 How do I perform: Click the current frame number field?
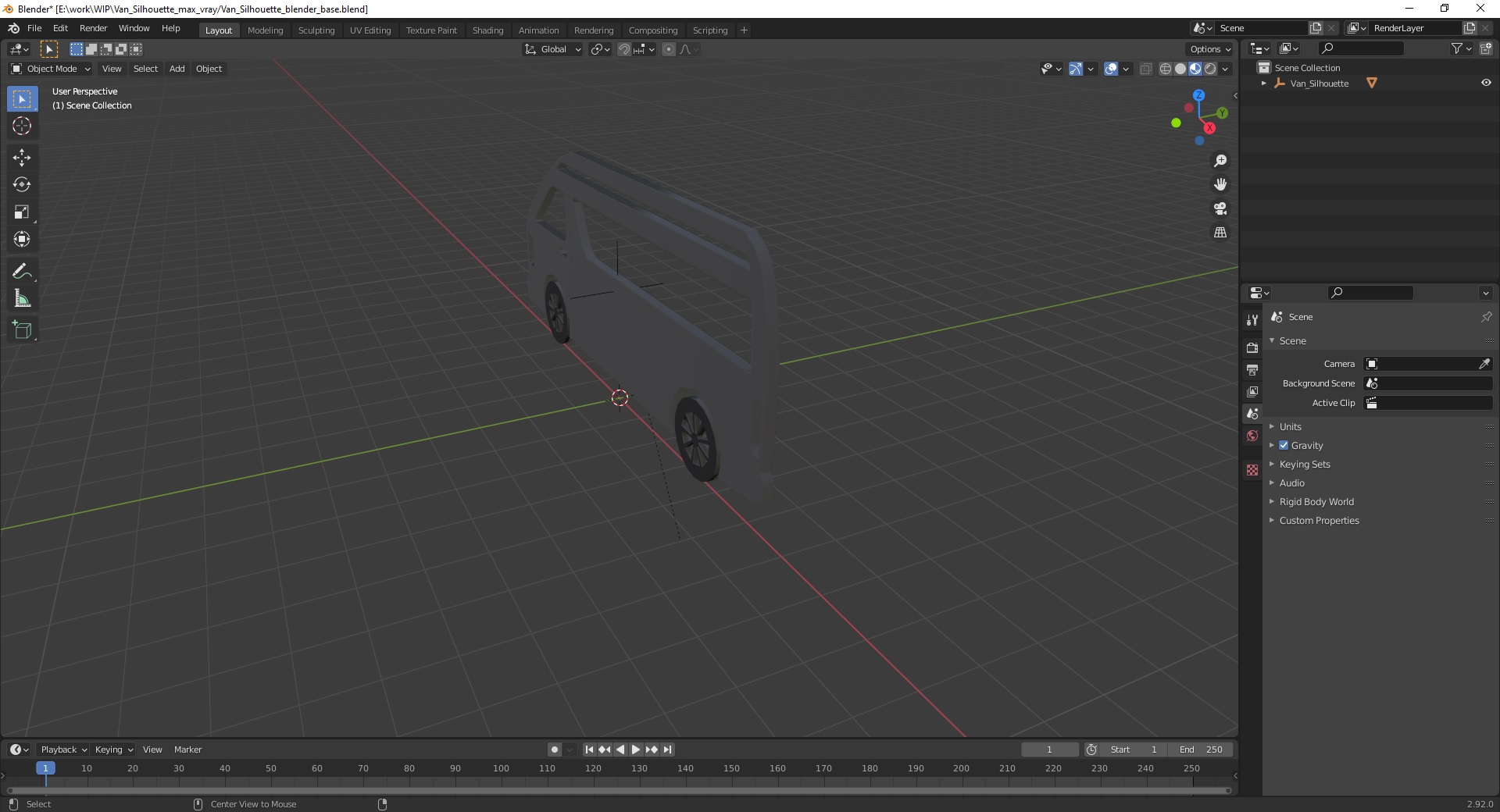(x=1049, y=750)
